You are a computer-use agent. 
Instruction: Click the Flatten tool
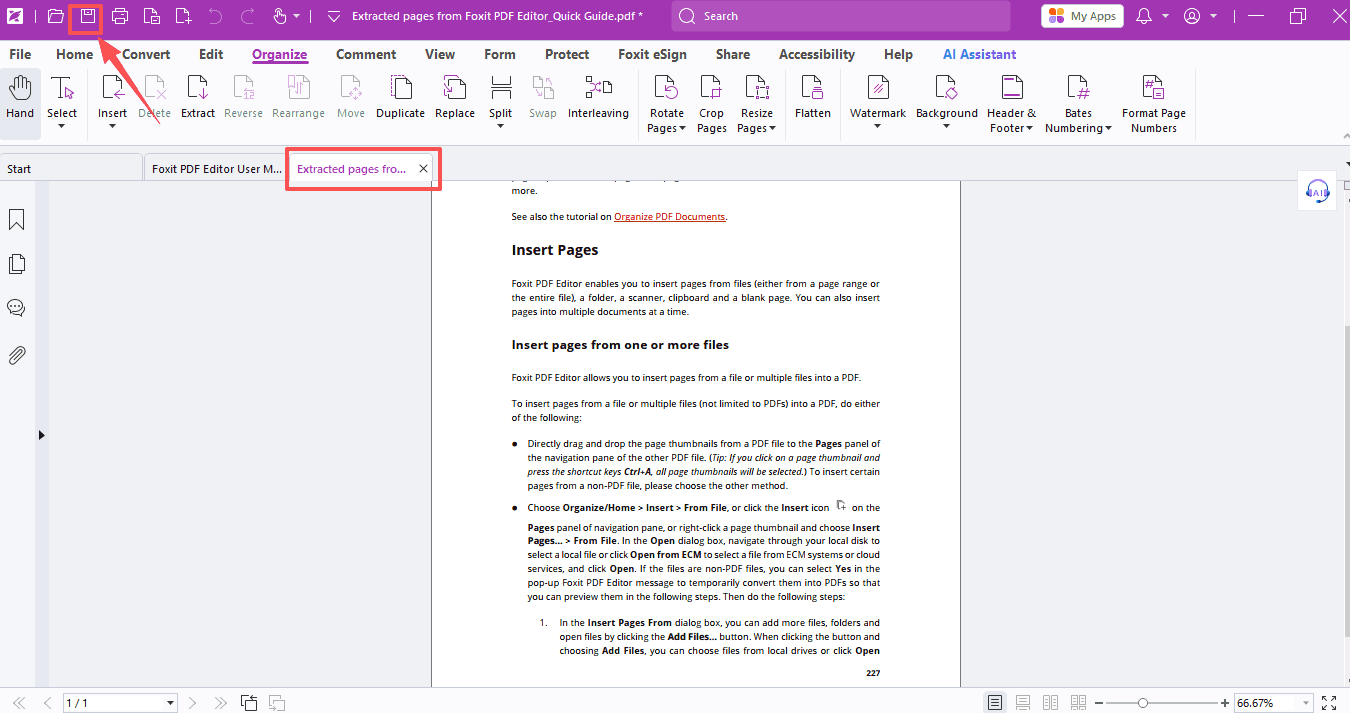tap(813, 98)
